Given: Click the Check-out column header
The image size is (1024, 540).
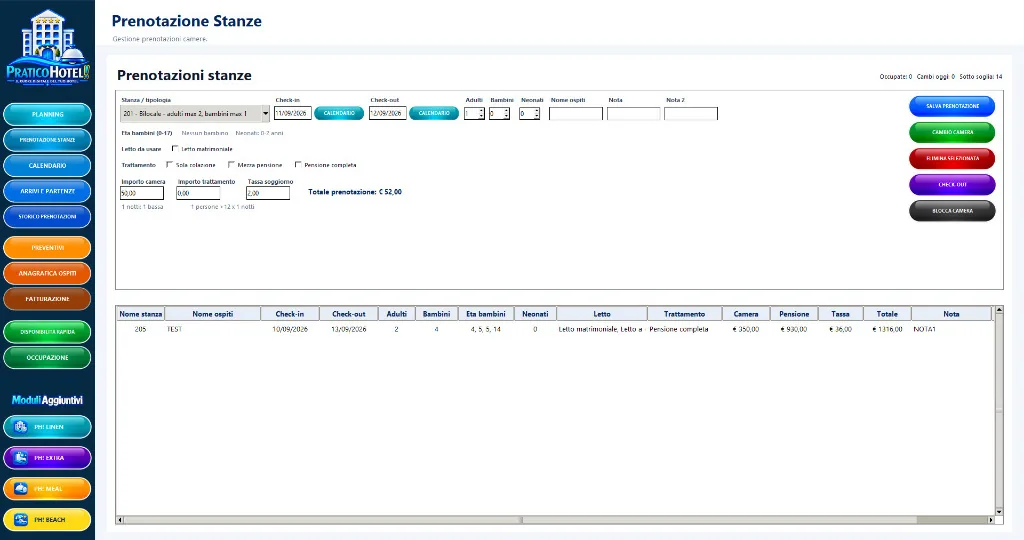Looking at the screenshot, I should pyautogui.click(x=349, y=314).
